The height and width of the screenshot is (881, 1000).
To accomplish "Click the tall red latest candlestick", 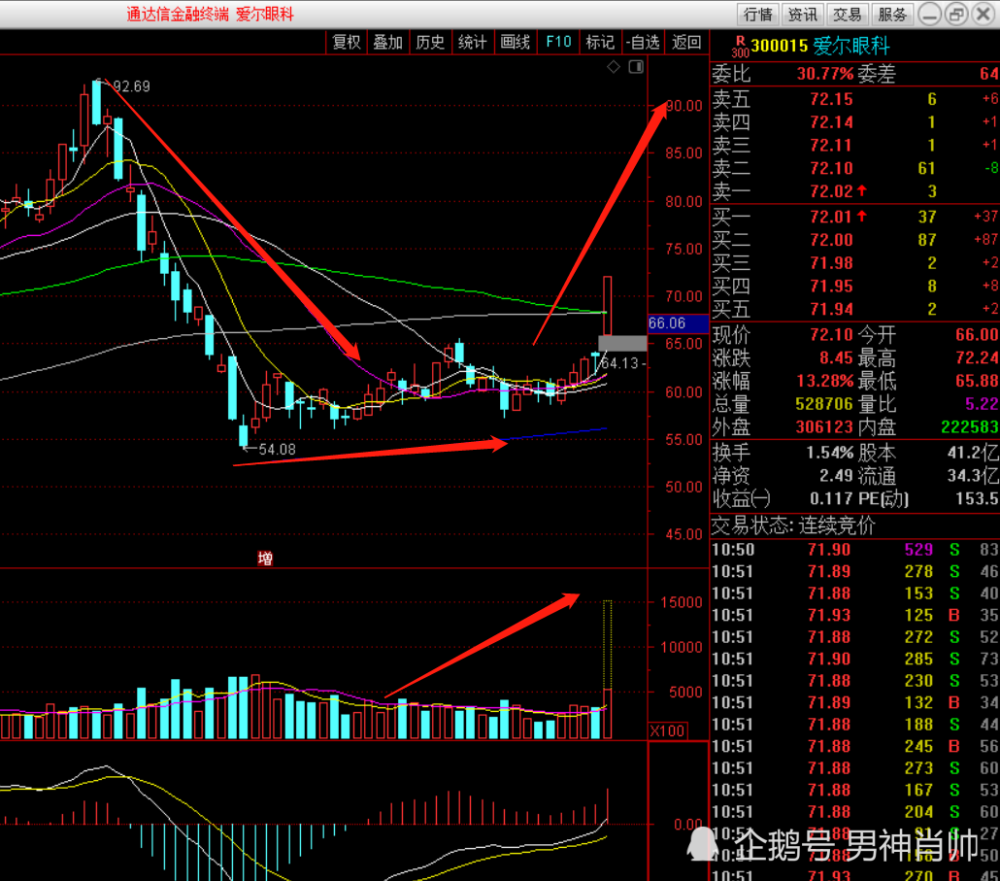I will click(607, 306).
